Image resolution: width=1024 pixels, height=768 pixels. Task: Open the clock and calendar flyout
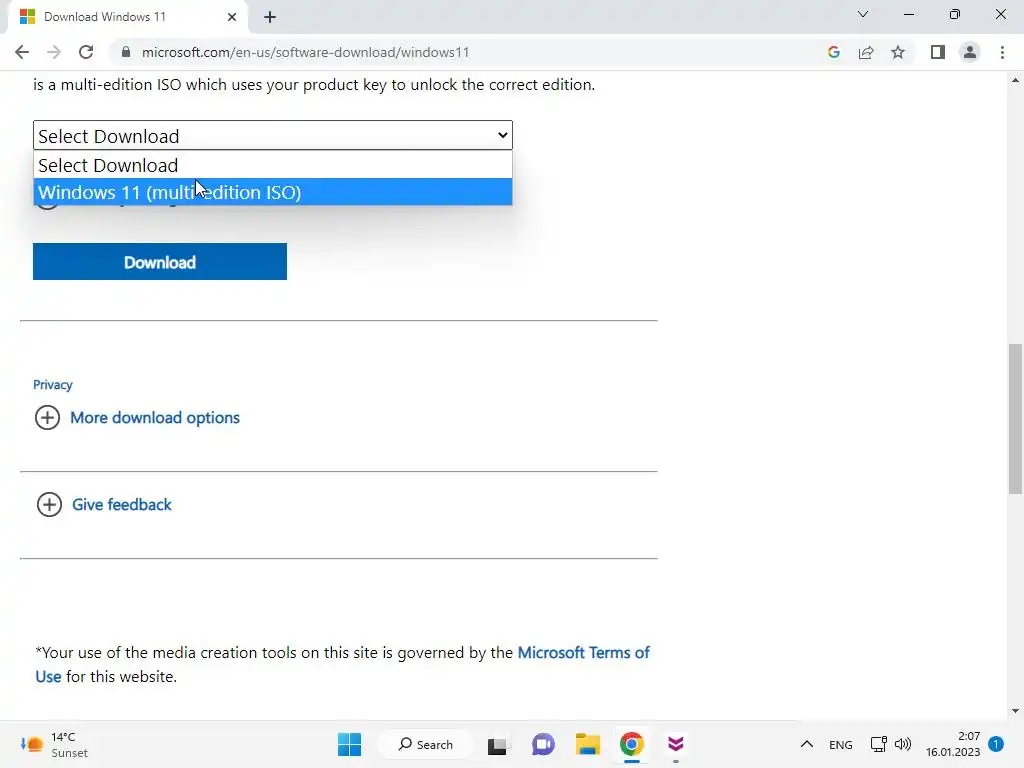click(x=953, y=744)
